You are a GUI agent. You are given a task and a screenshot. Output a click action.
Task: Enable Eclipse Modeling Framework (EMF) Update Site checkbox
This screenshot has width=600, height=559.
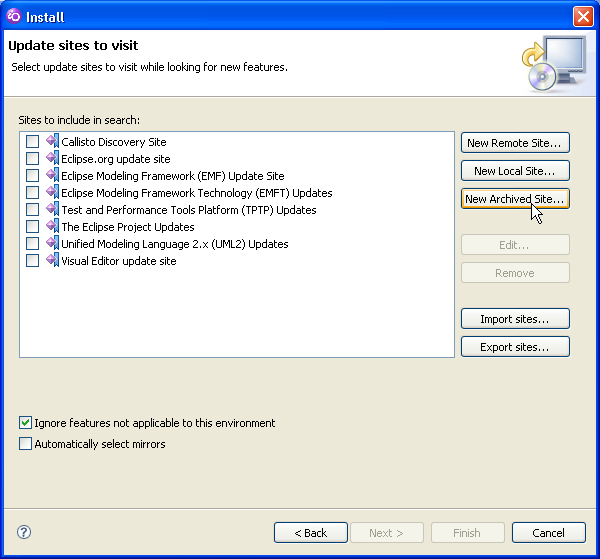click(32, 175)
